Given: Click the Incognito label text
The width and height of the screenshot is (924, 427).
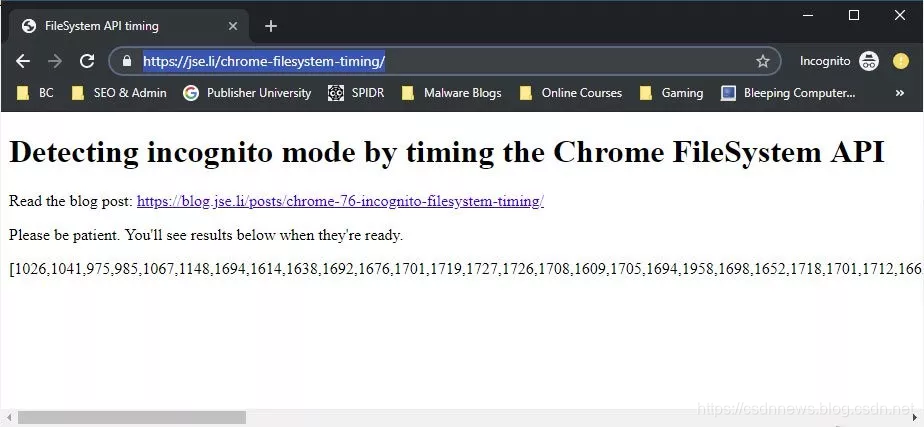Looking at the screenshot, I should coord(825,61).
